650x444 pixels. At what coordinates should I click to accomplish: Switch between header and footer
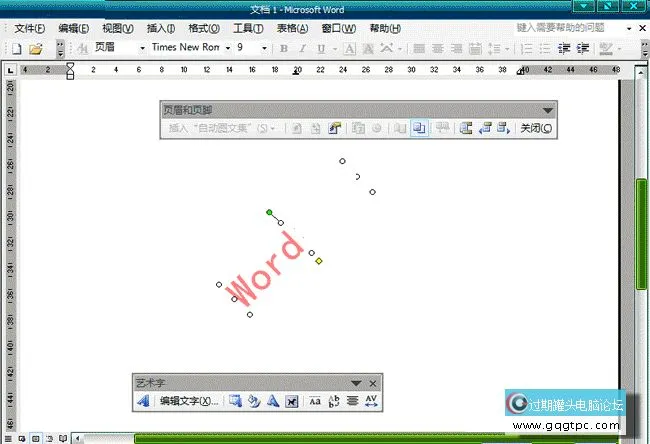click(x=466, y=129)
